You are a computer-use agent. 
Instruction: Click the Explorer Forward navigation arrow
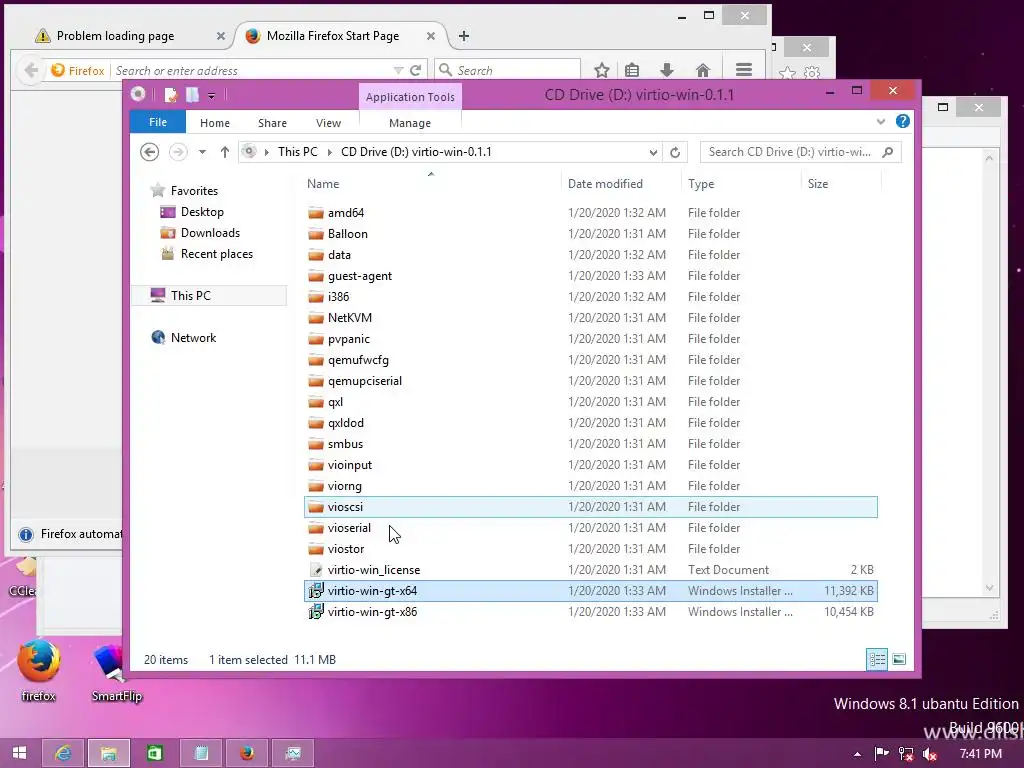click(178, 152)
